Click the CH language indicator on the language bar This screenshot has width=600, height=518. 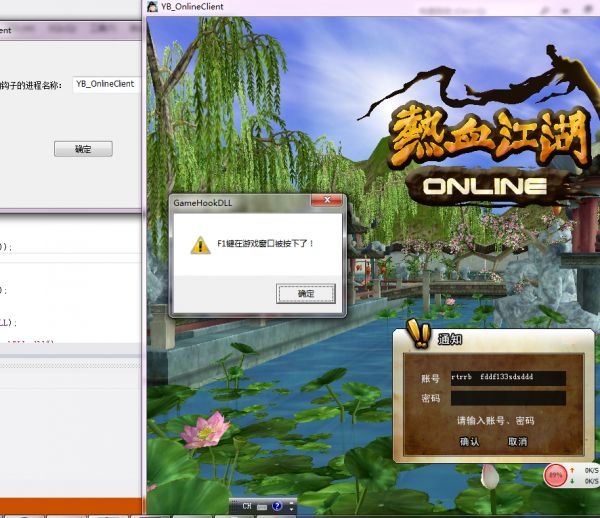click(x=246, y=506)
